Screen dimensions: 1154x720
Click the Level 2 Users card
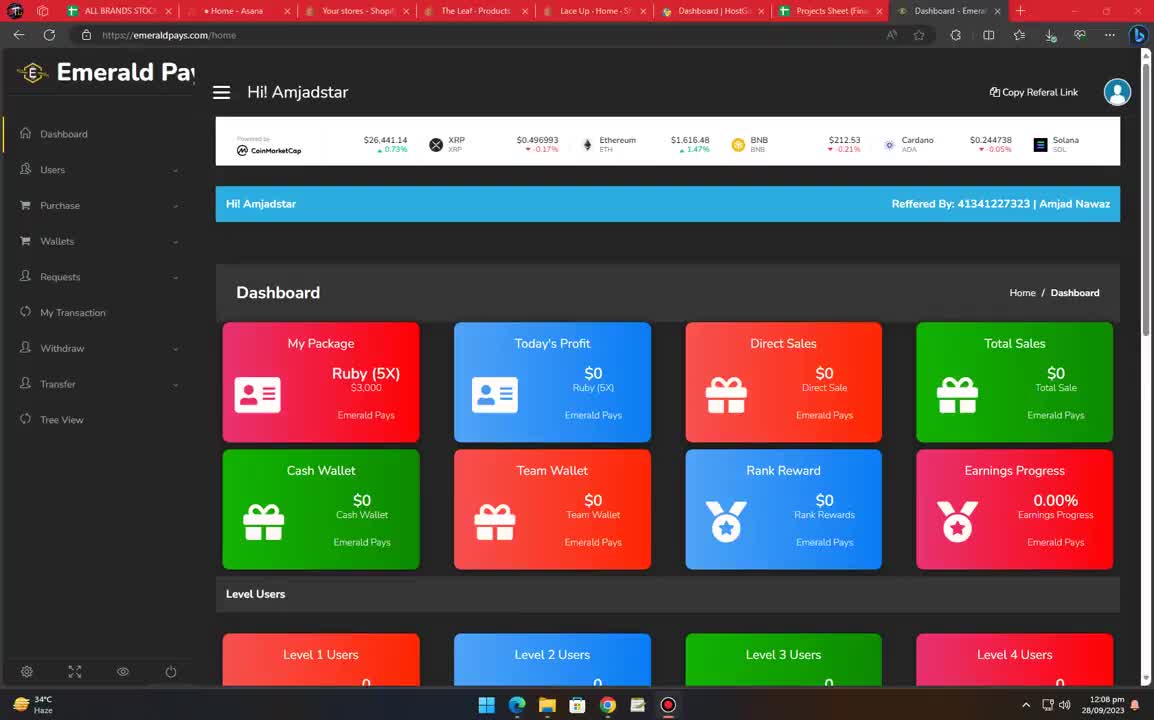[x=552, y=660]
